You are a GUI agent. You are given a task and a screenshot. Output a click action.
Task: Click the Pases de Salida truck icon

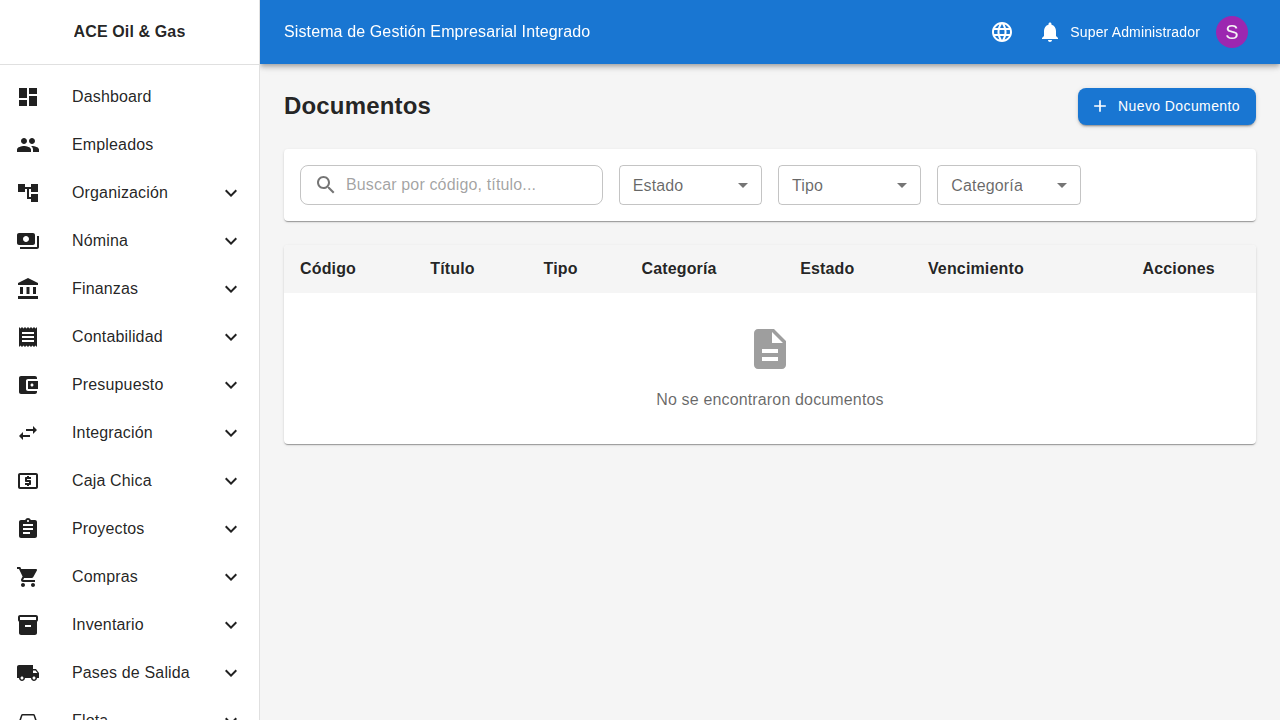click(28, 673)
